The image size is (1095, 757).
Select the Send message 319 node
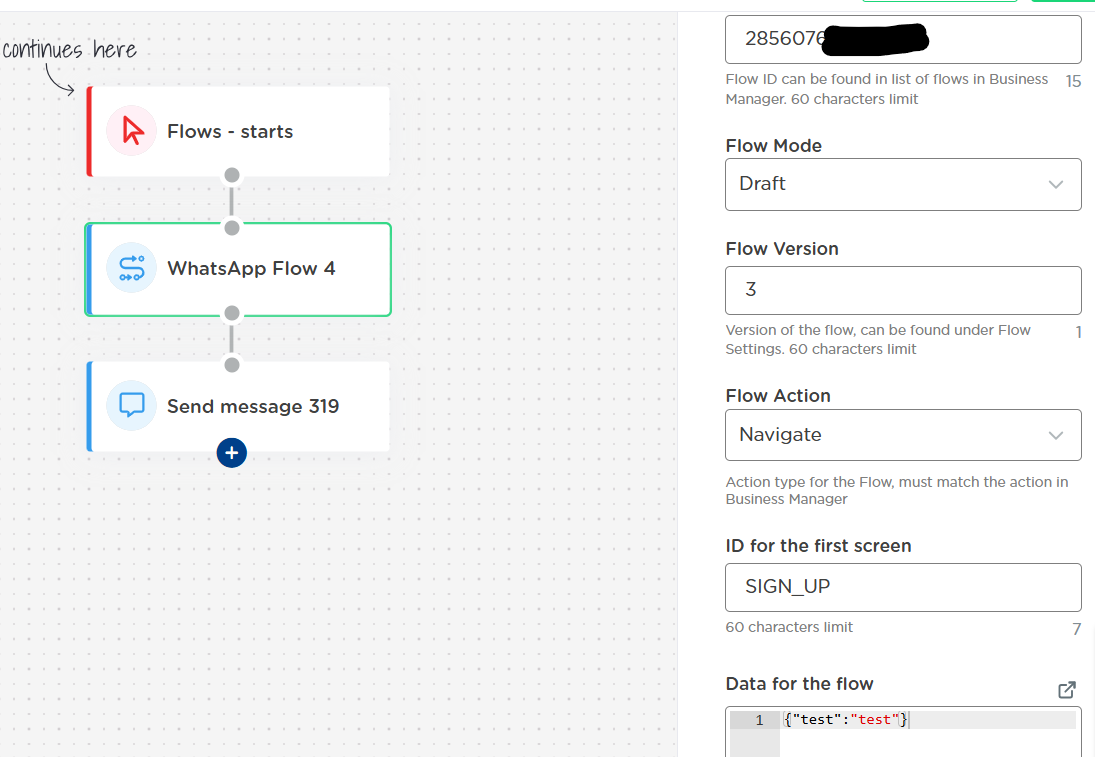tap(238, 406)
